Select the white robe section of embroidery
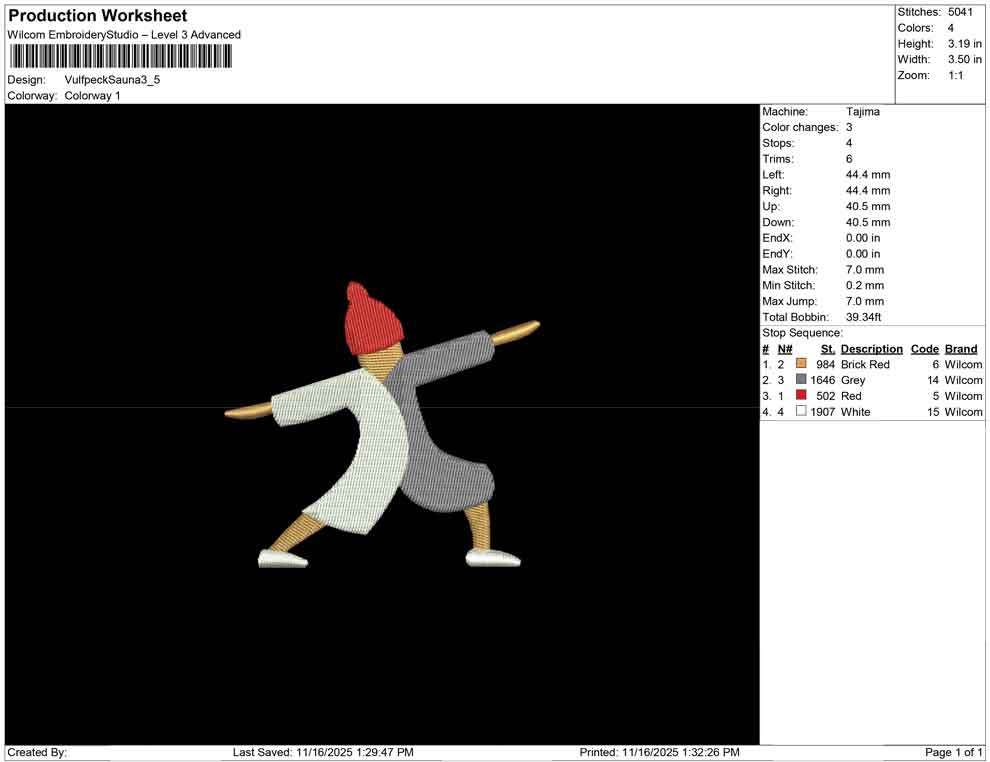The width and height of the screenshot is (990, 762). point(358,450)
